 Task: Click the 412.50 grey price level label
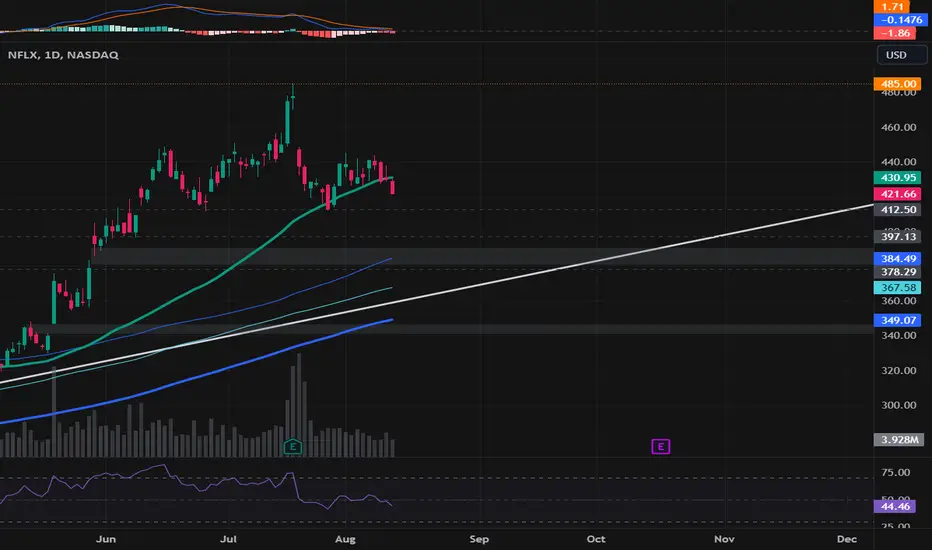(898, 210)
